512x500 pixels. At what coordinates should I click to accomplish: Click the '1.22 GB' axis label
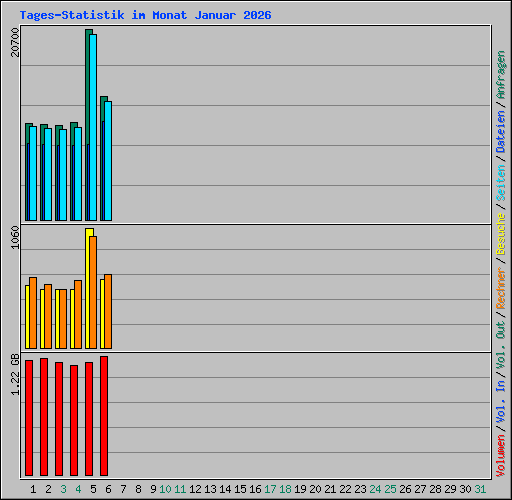pos(15,375)
